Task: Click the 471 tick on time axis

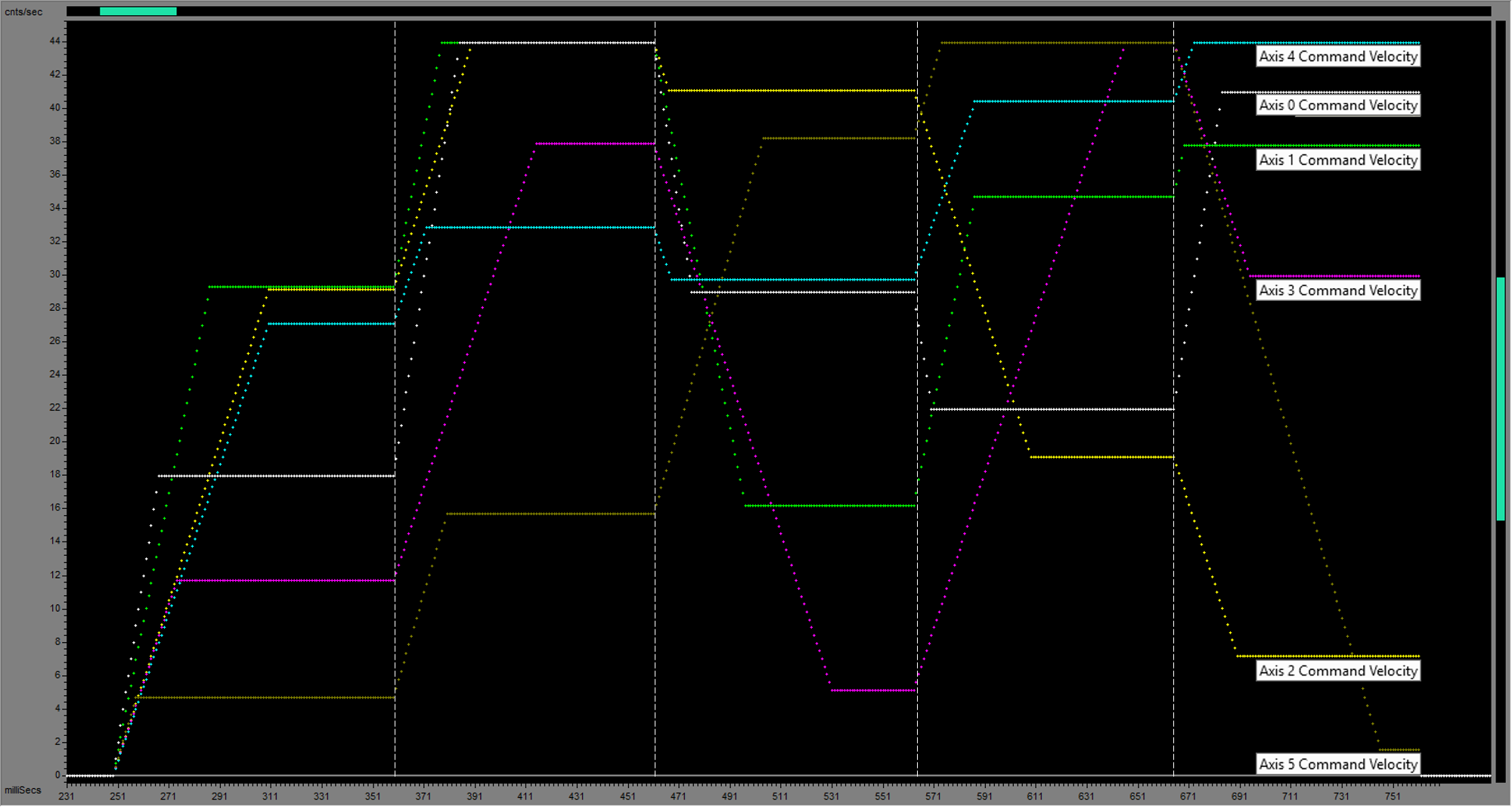Action: point(678,796)
